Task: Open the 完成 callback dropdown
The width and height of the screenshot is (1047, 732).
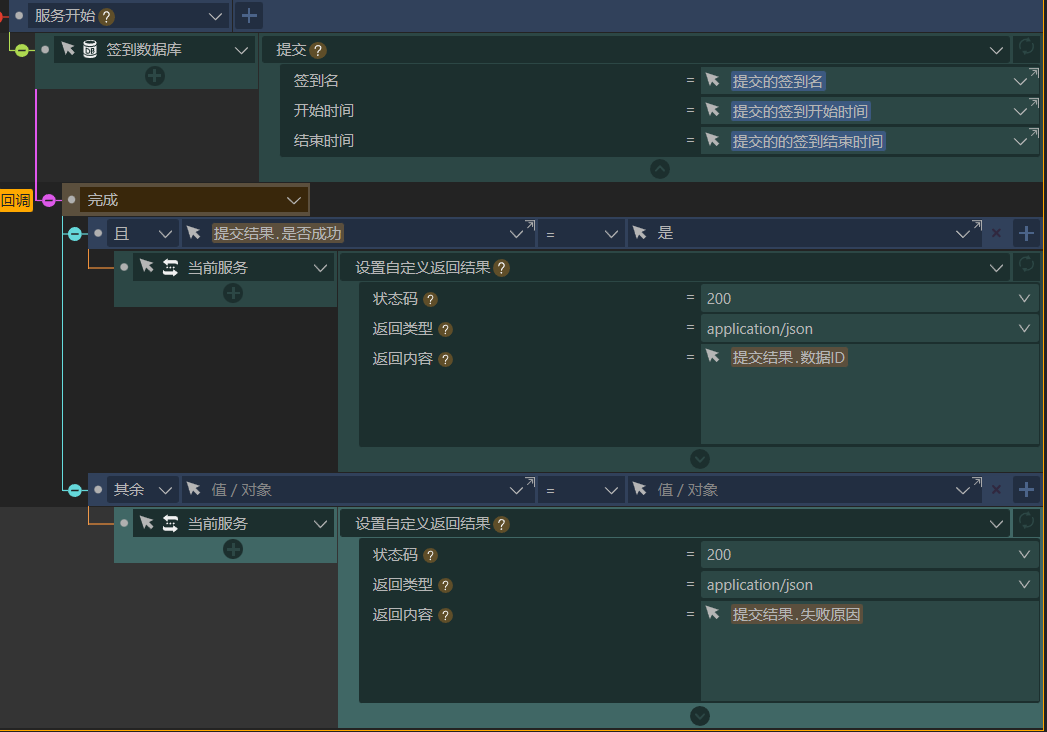Action: pos(294,200)
